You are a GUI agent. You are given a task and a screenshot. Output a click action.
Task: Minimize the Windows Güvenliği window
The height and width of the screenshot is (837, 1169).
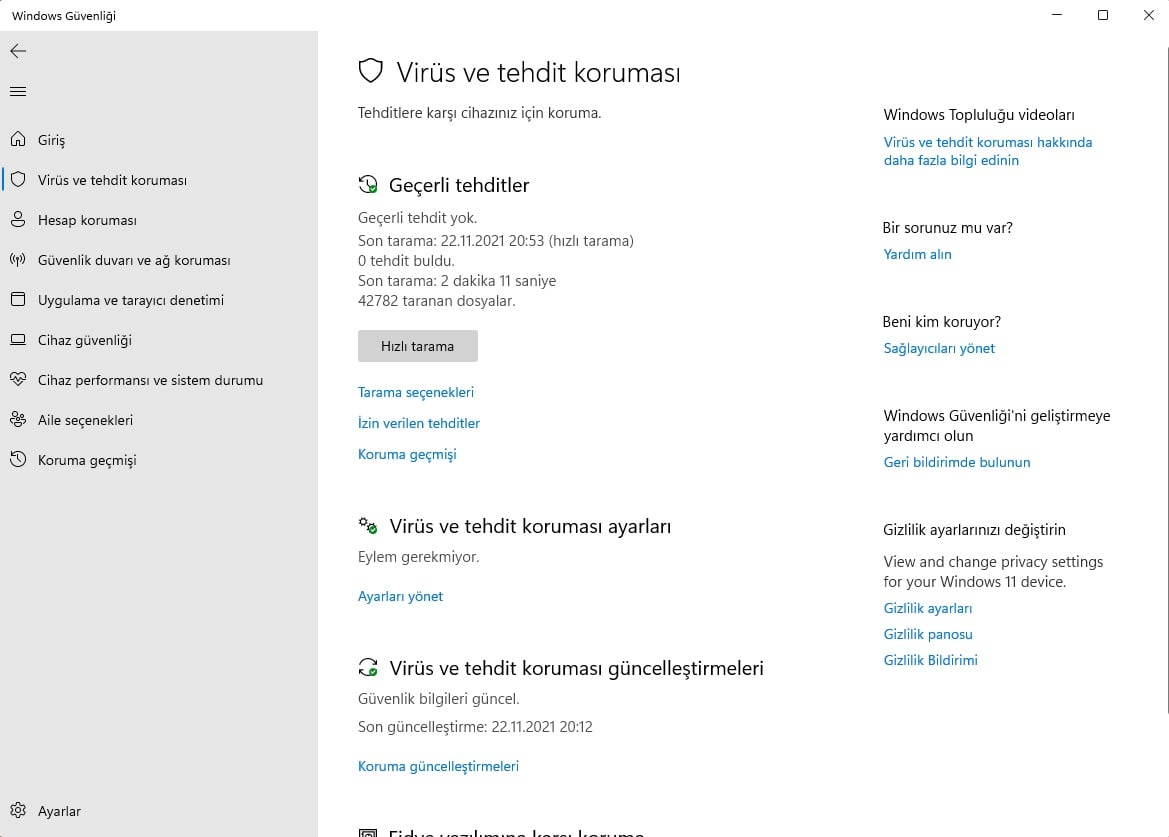(x=1056, y=15)
